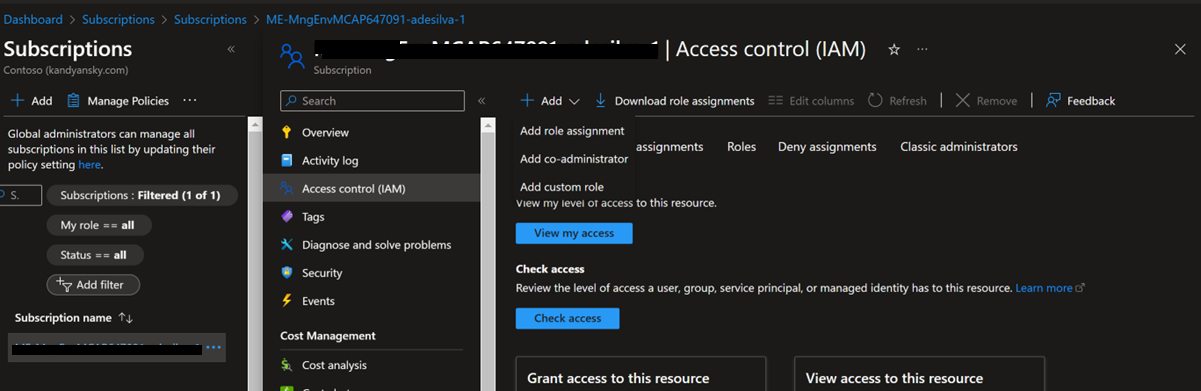This screenshot has width=1201, height=391.
Task: Switch to the Classic administrators tab
Action: (x=959, y=146)
